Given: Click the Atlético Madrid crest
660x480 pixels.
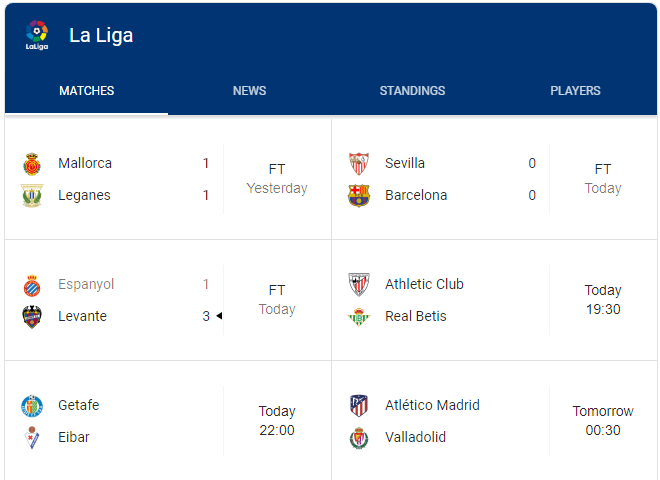Looking at the screenshot, I should pos(358,406).
